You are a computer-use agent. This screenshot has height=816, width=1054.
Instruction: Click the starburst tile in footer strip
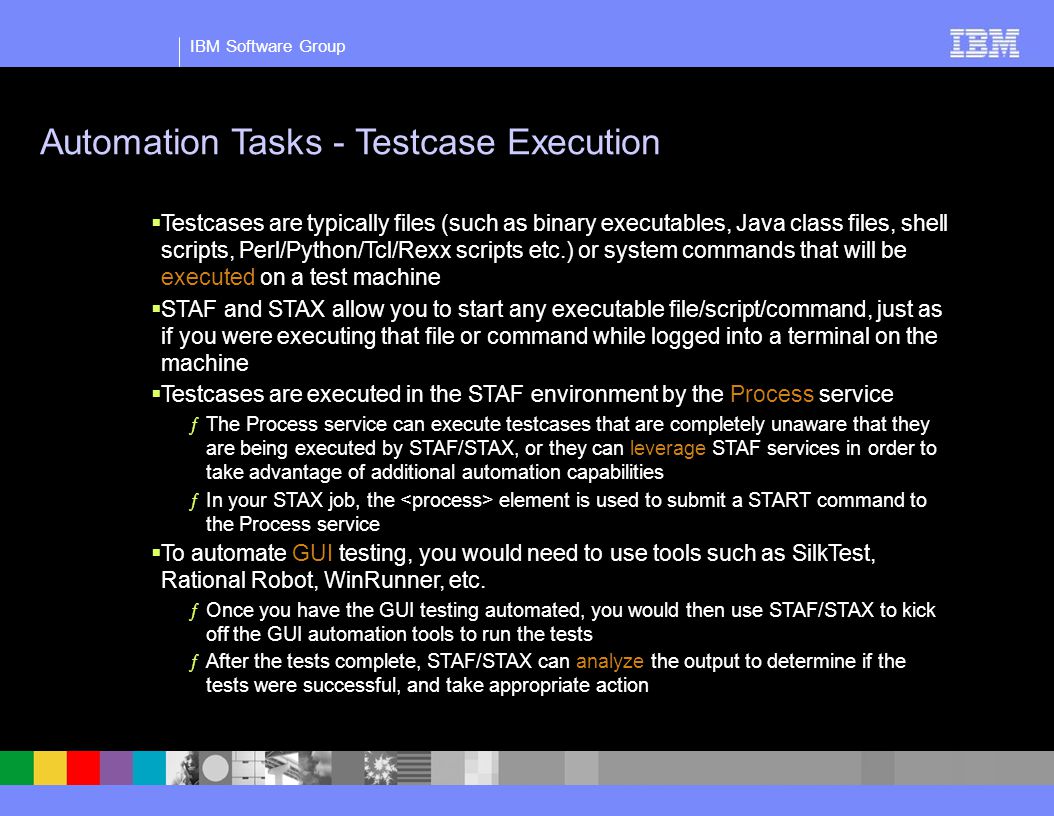(381, 768)
